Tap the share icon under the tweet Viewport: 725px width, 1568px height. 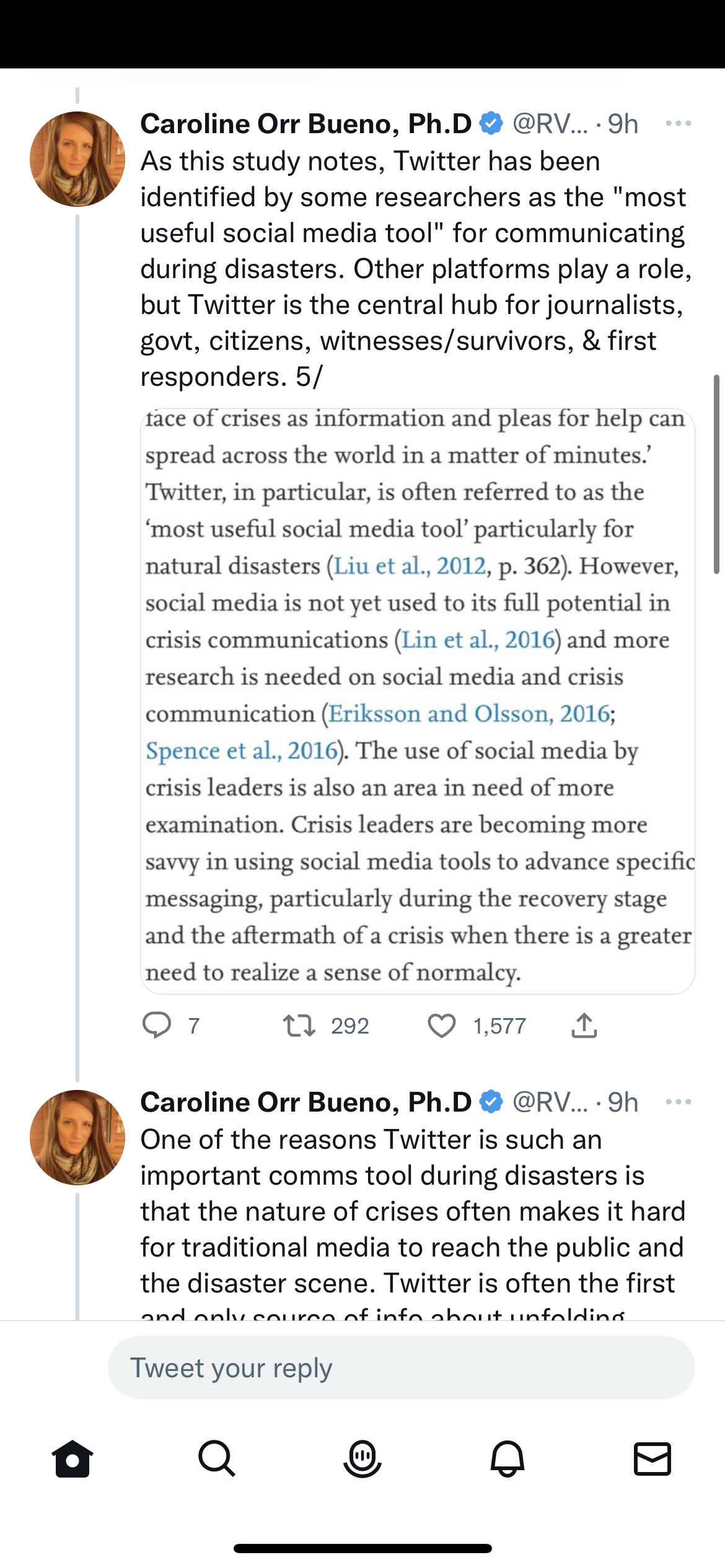click(x=584, y=1026)
